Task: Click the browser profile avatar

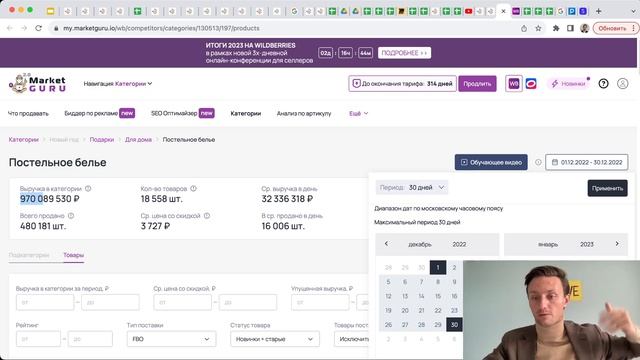Action: tap(584, 28)
